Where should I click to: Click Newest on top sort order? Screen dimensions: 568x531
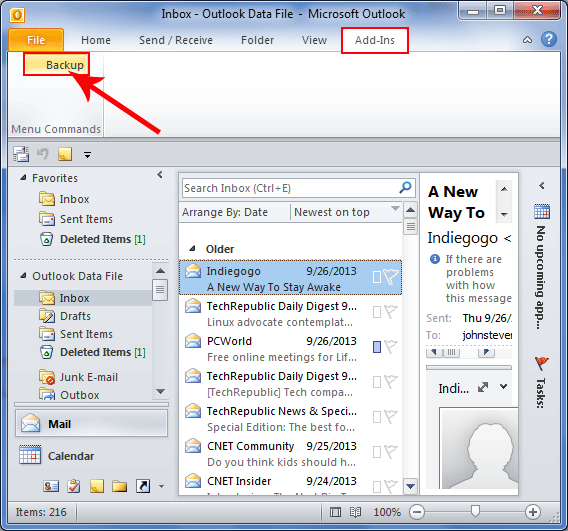tap(332, 212)
